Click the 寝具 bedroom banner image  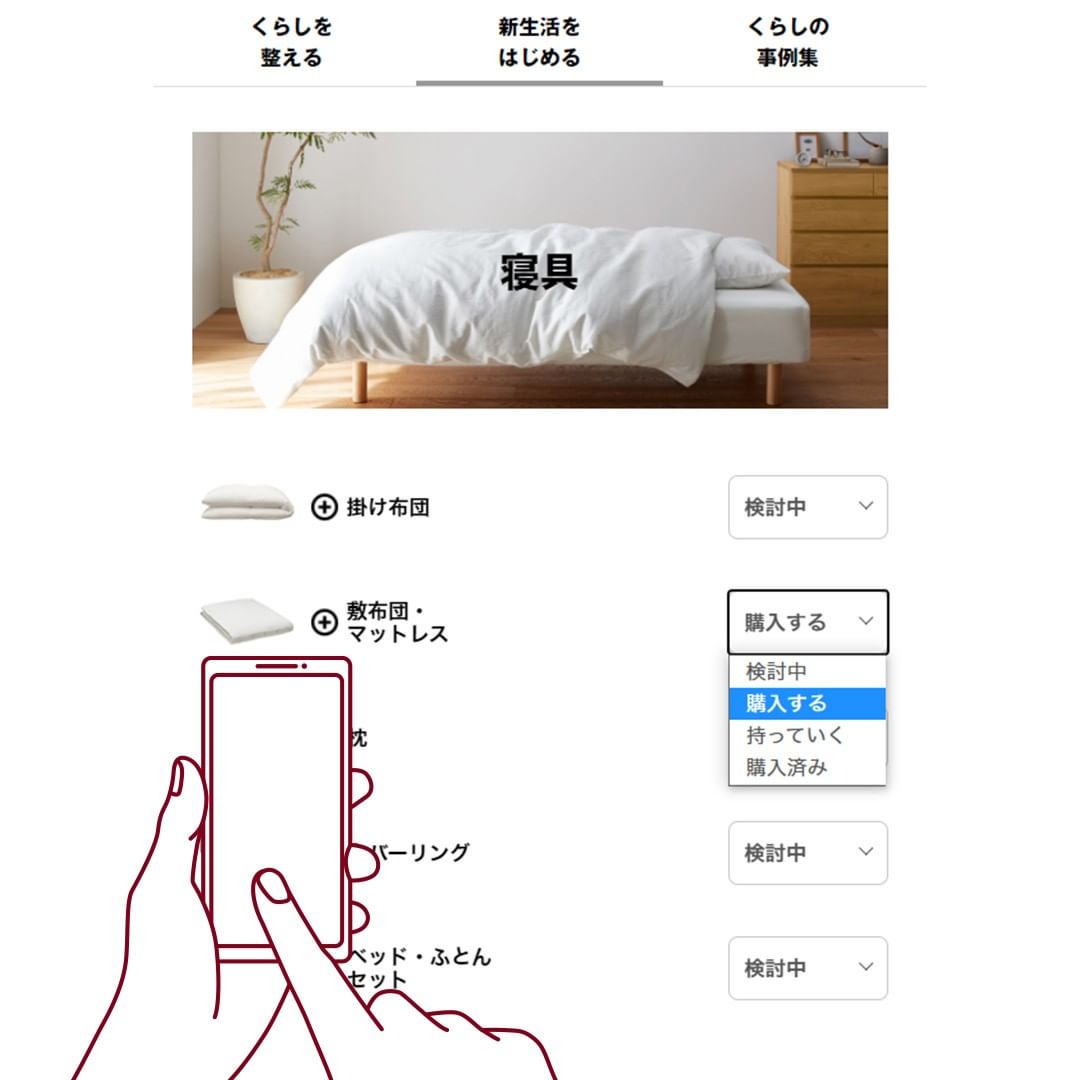pos(540,270)
